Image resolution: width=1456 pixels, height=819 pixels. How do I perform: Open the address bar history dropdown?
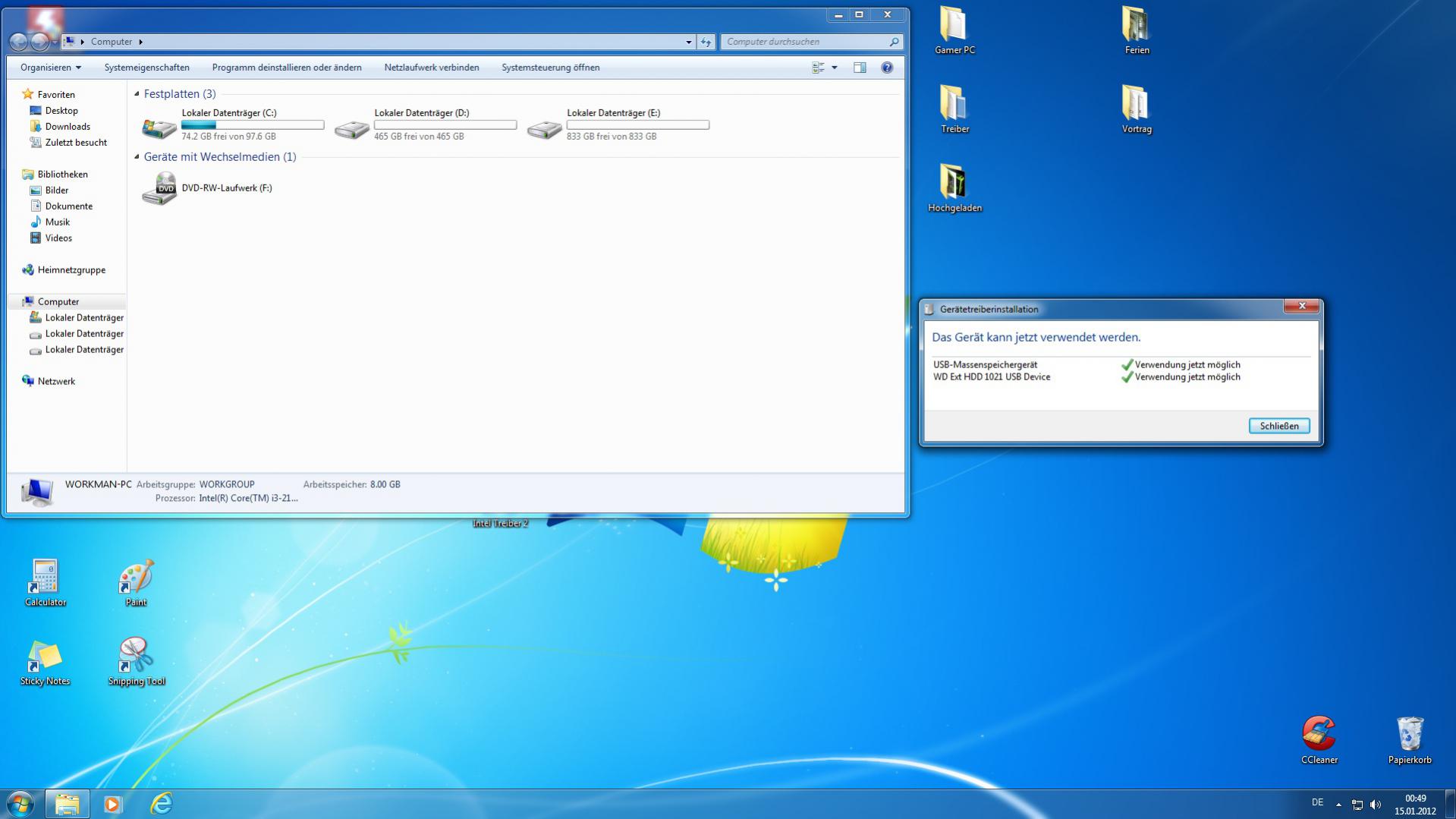pyautogui.click(x=689, y=42)
